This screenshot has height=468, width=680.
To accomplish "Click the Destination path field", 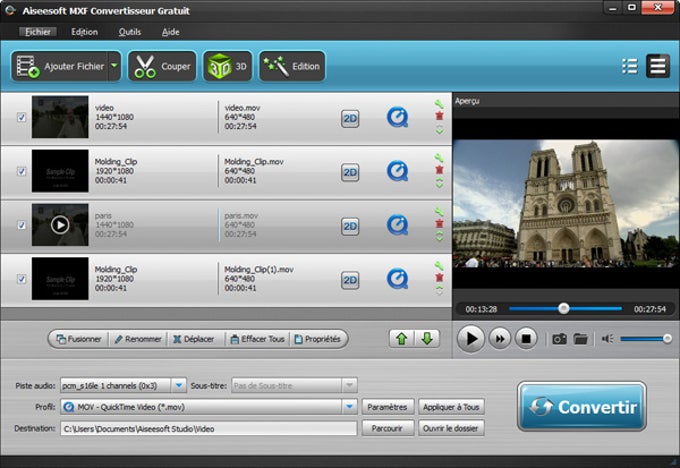I will tap(209, 429).
